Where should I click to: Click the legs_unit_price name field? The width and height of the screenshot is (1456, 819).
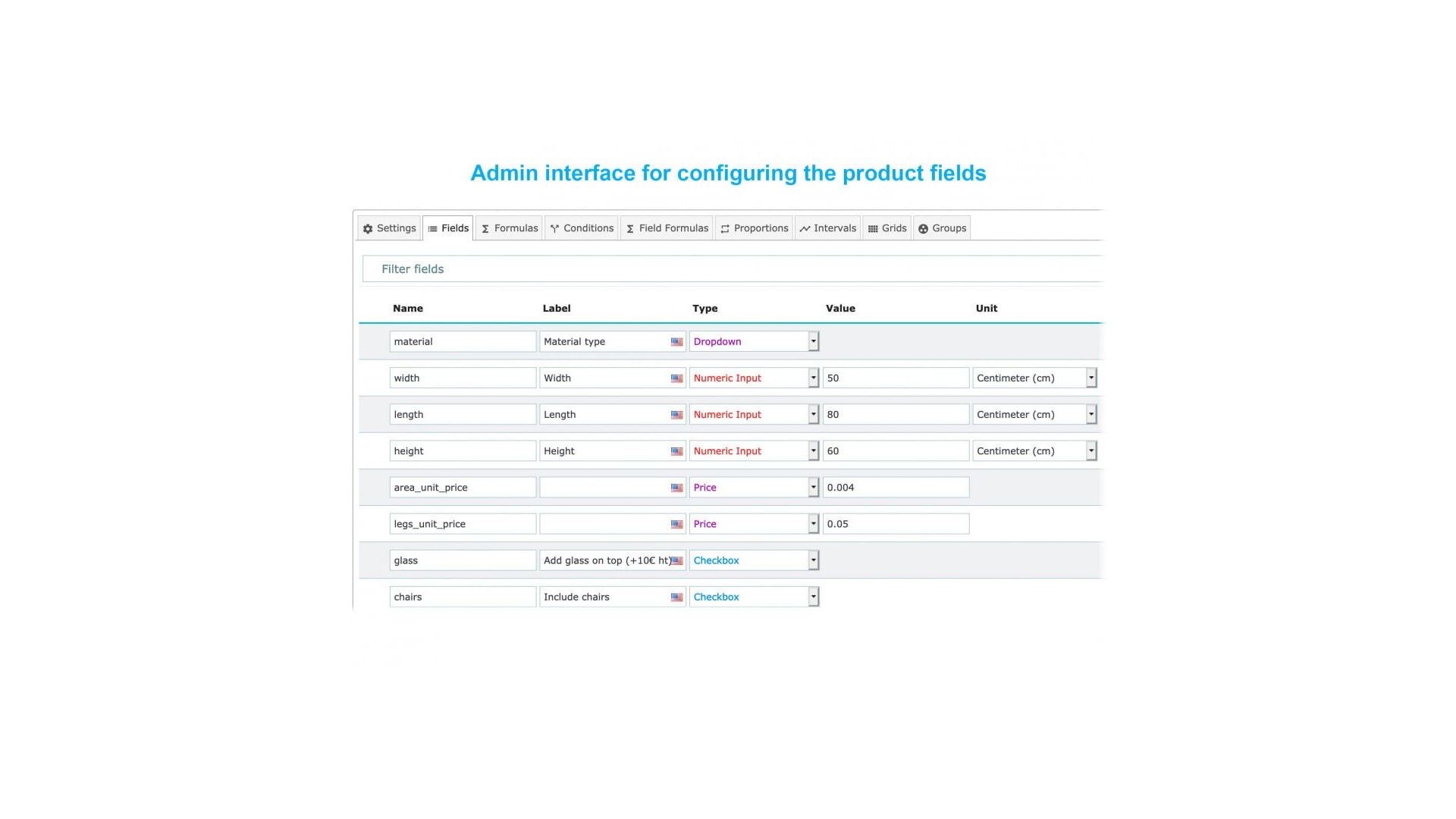click(x=463, y=524)
